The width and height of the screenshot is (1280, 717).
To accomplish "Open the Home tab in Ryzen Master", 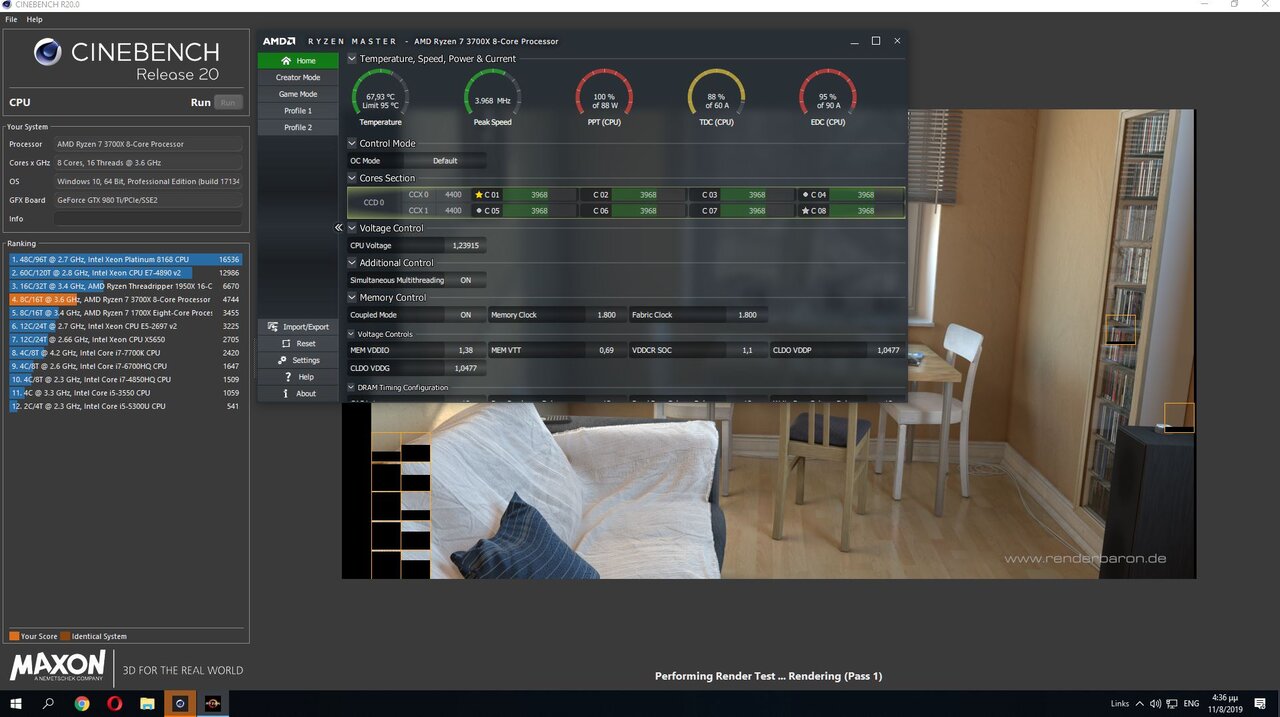I will (x=298, y=61).
